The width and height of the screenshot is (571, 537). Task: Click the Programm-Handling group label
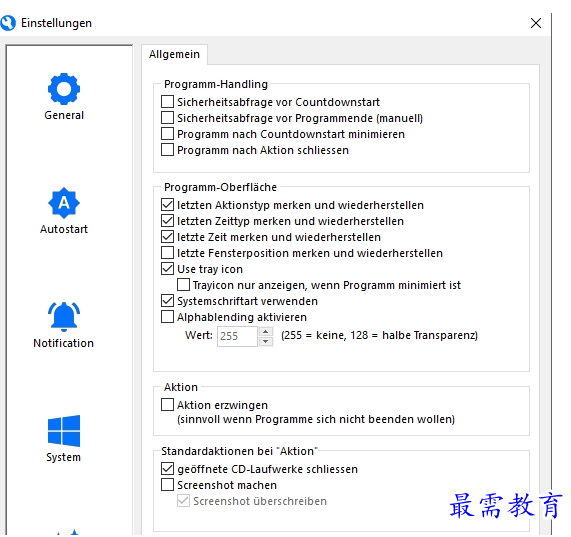216,84
